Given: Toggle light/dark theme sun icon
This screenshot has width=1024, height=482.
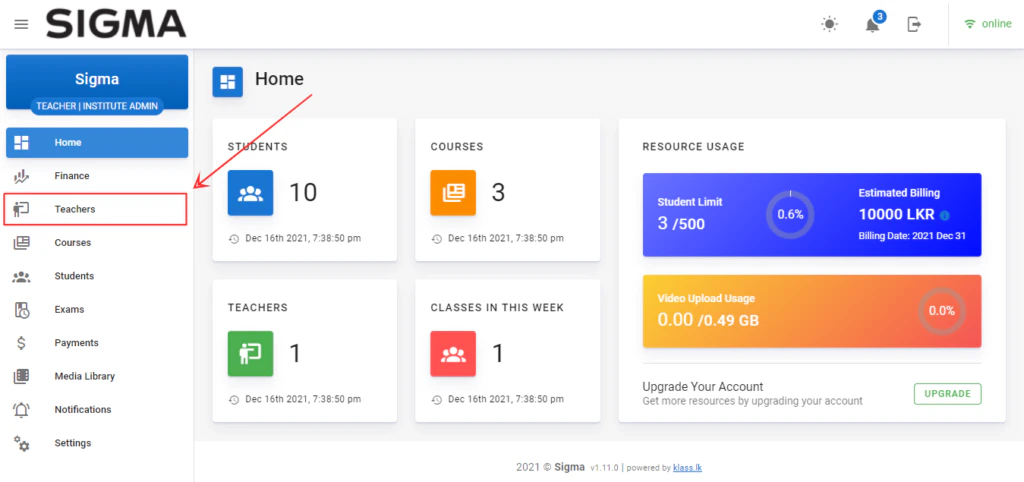Looking at the screenshot, I should (829, 24).
